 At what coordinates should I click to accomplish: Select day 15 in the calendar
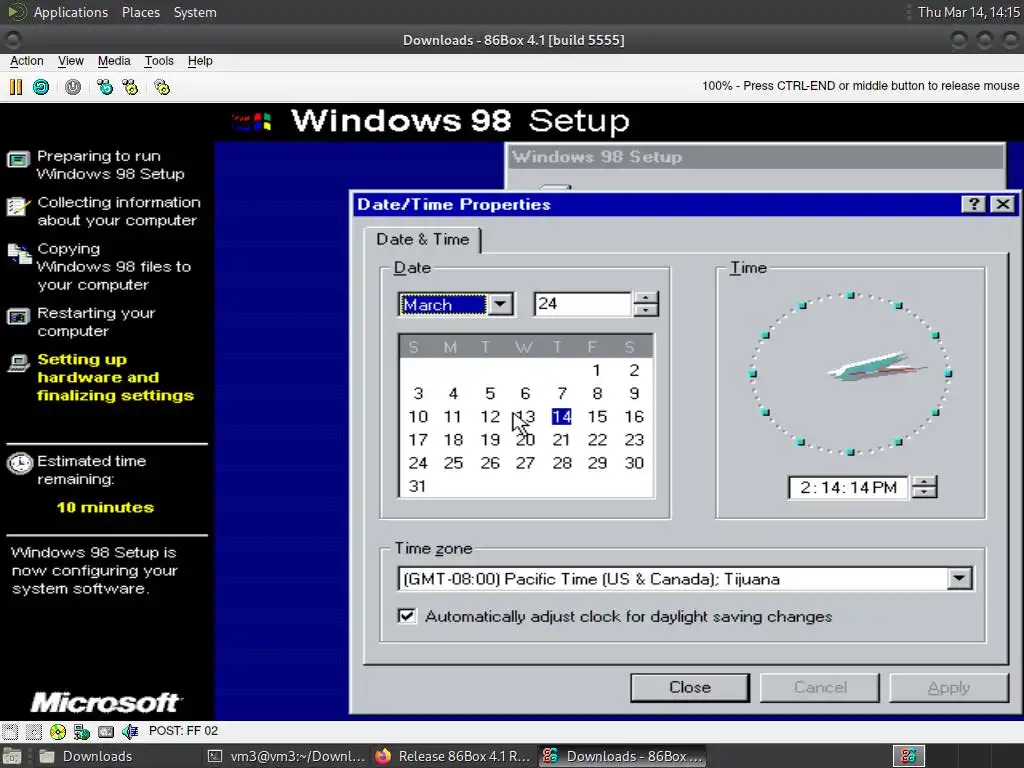[x=597, y=417]
